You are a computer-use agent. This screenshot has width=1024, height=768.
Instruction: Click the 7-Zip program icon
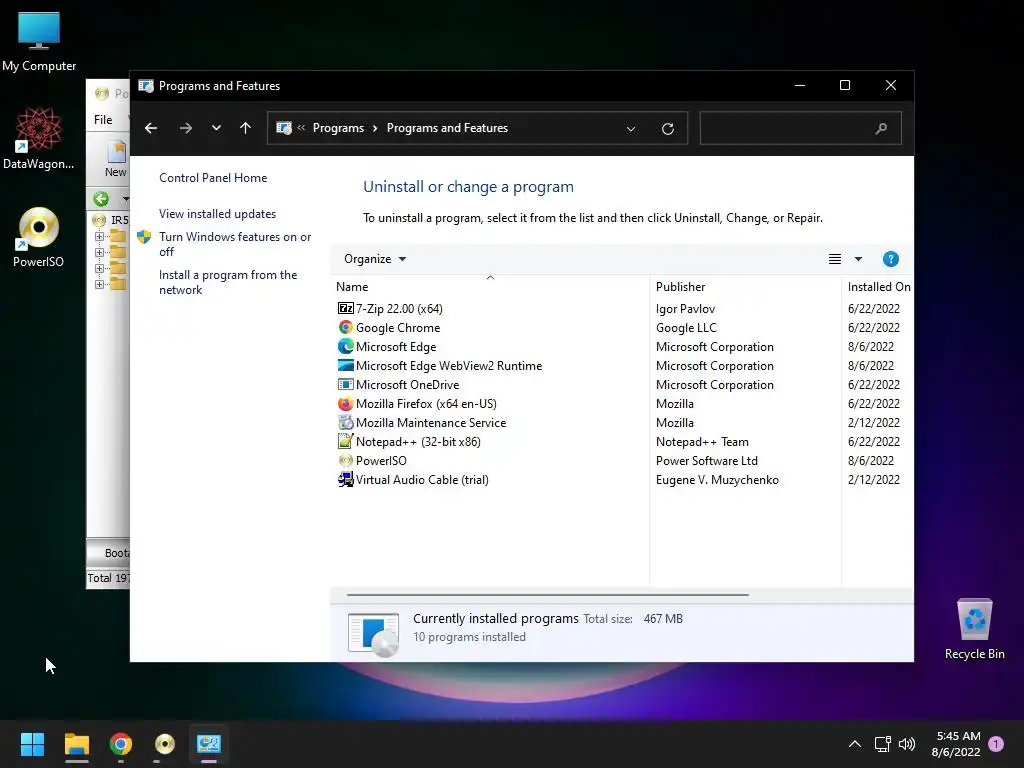345,308
